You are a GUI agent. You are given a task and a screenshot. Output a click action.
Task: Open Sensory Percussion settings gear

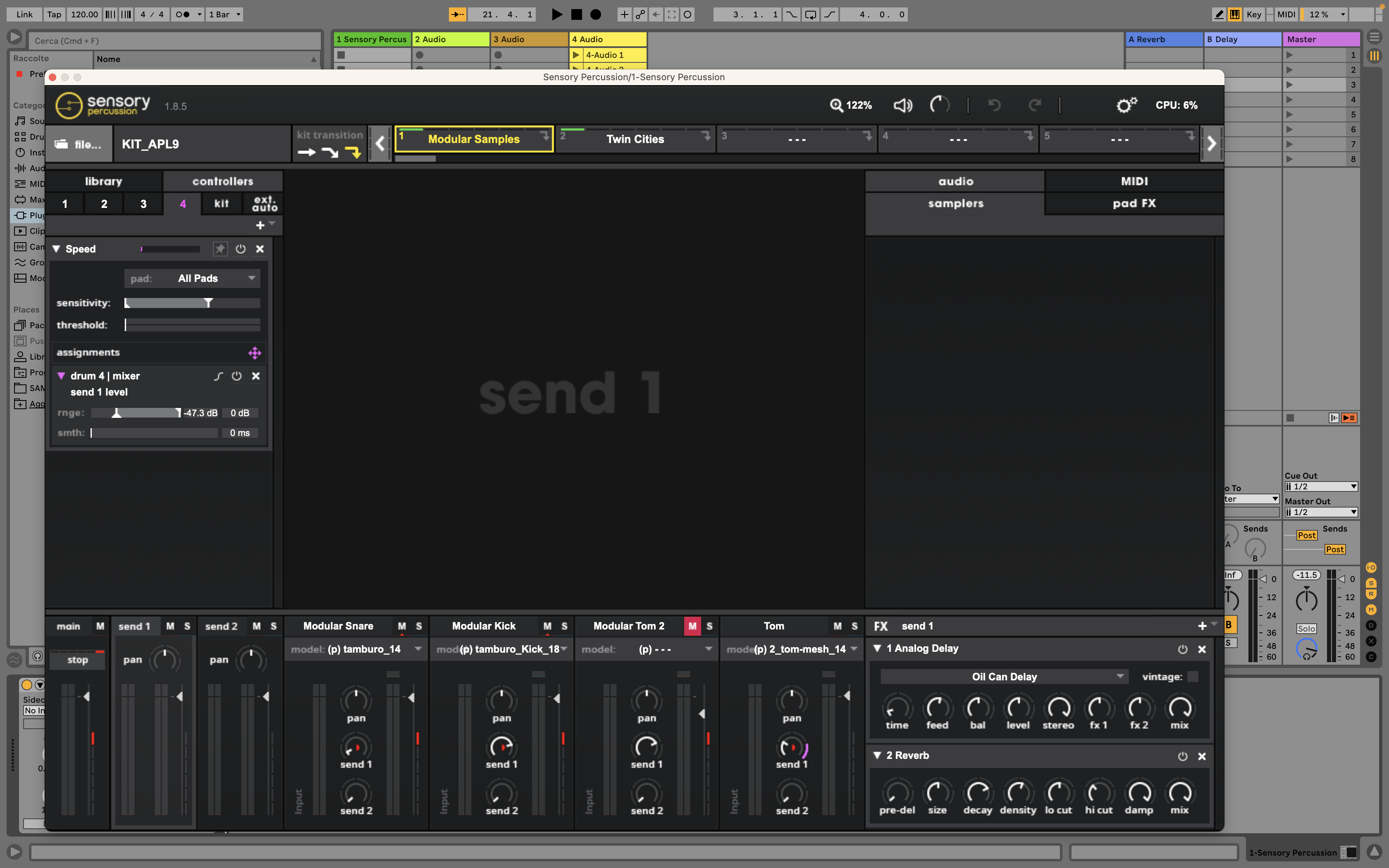pyautogui.click(x=1126, y=105)
